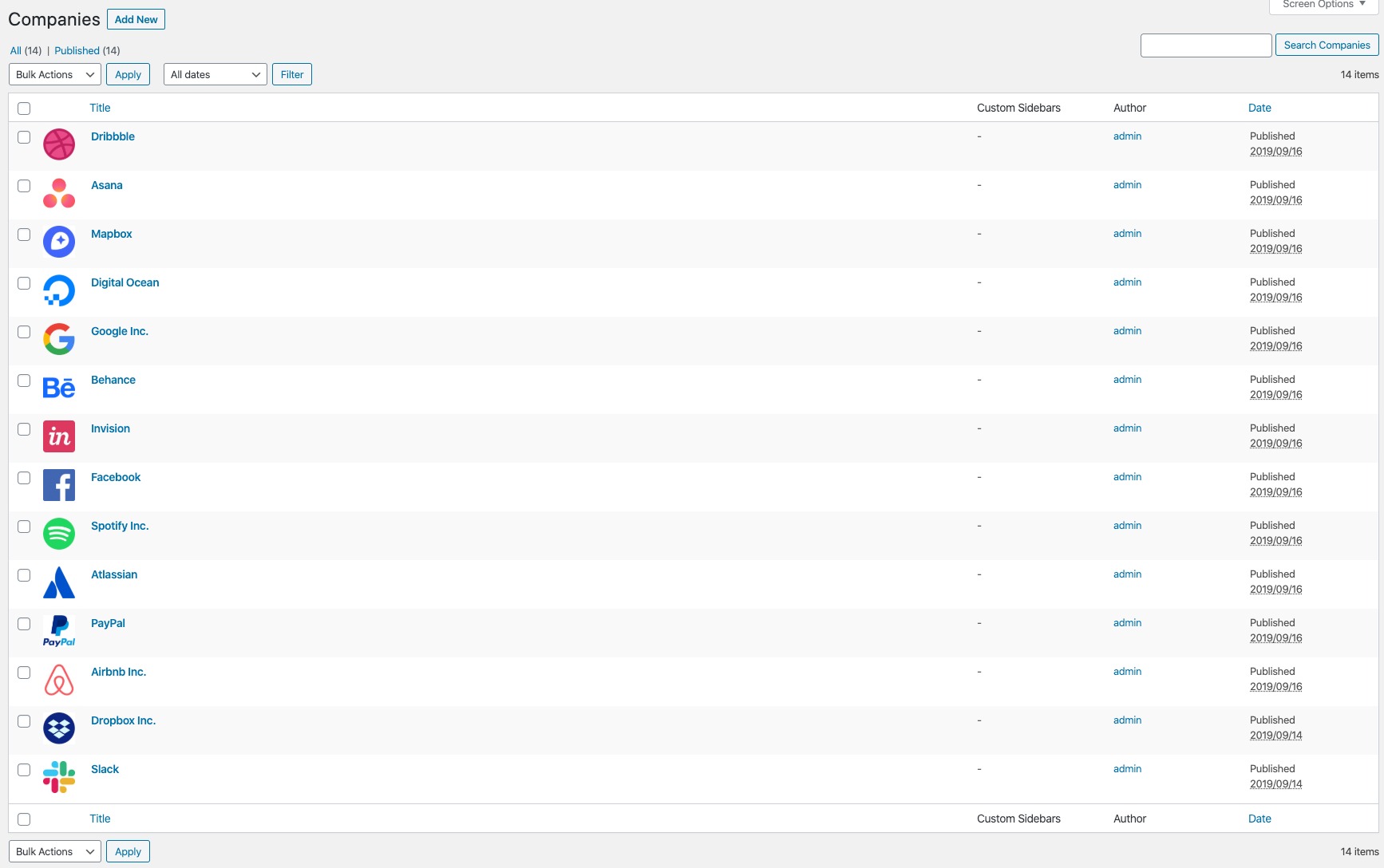
Task: Filter list by Published status
Action: click(x=77, y=50)
